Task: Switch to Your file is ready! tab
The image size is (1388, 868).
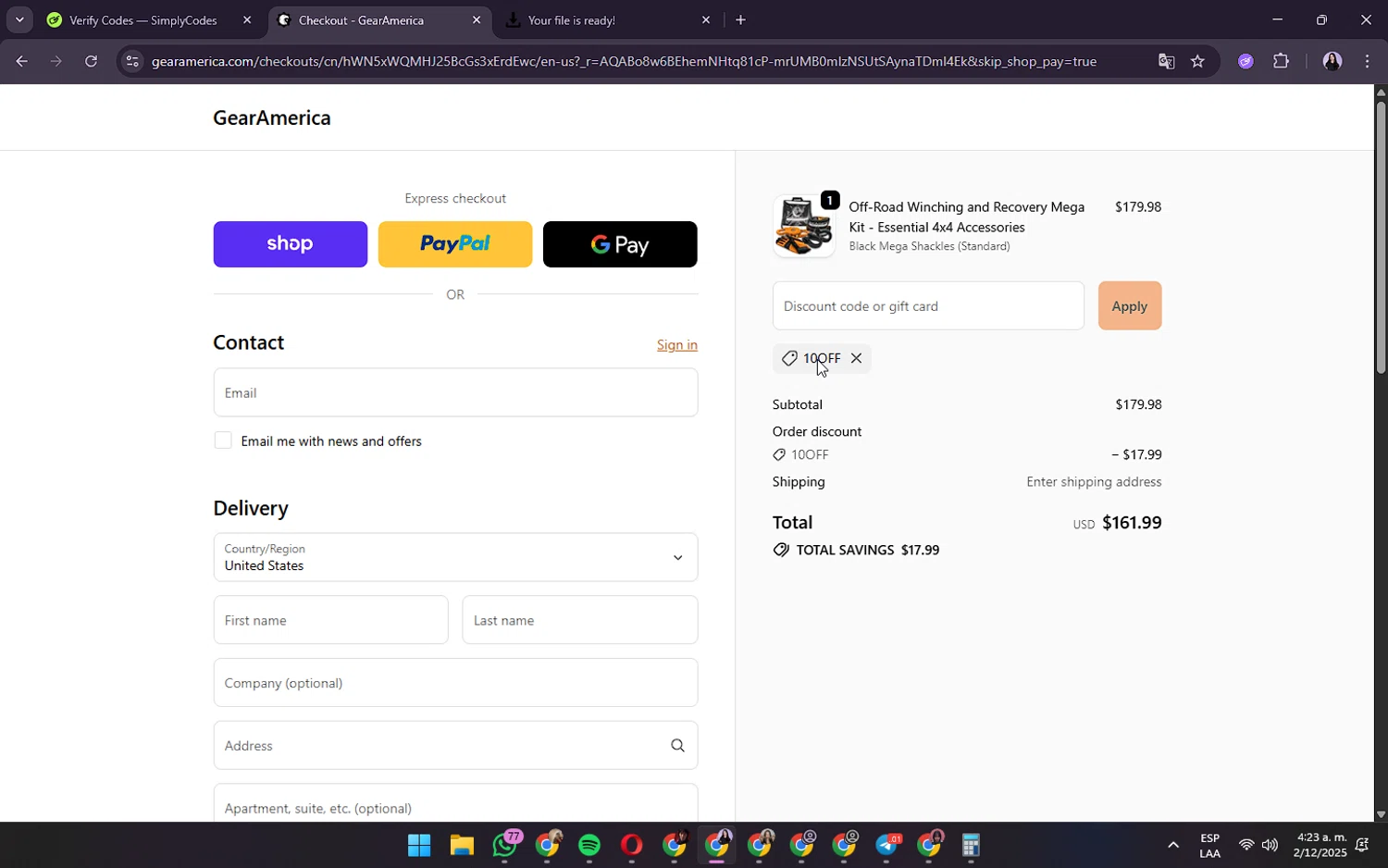Action: (571, 19)
